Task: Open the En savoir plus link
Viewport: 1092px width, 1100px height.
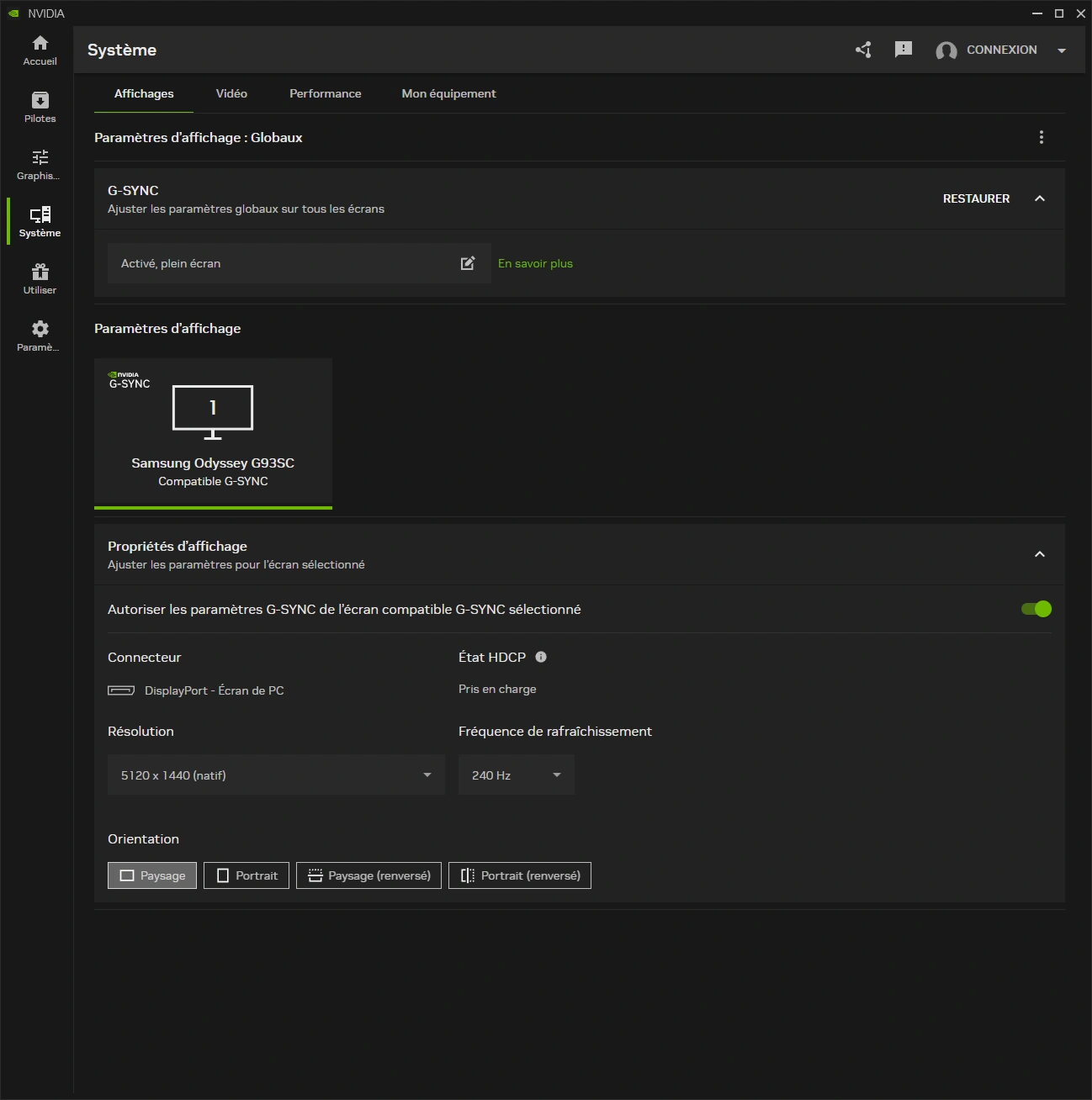Action: pos(535,263)
